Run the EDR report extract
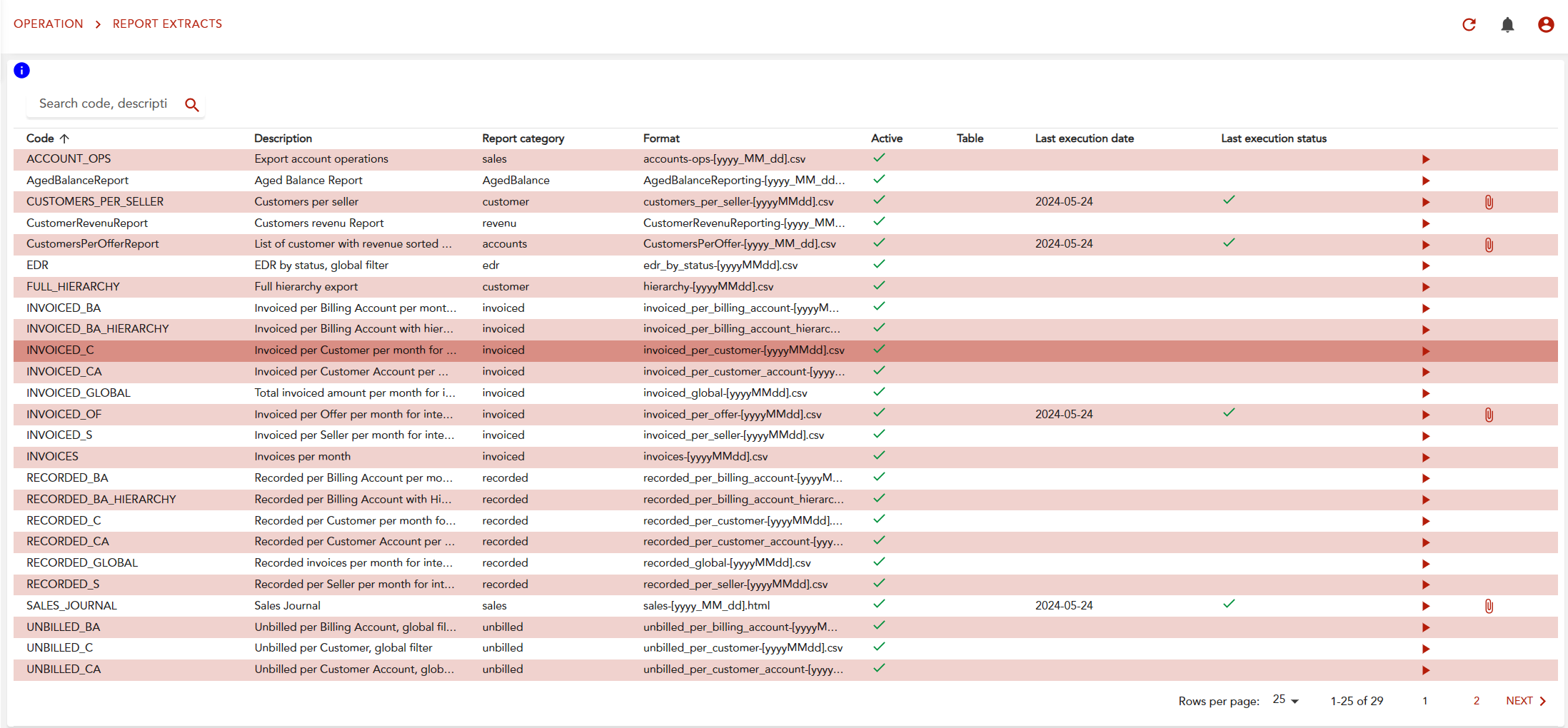This screenshot has width=1568, height=728. click(1426, 266)
